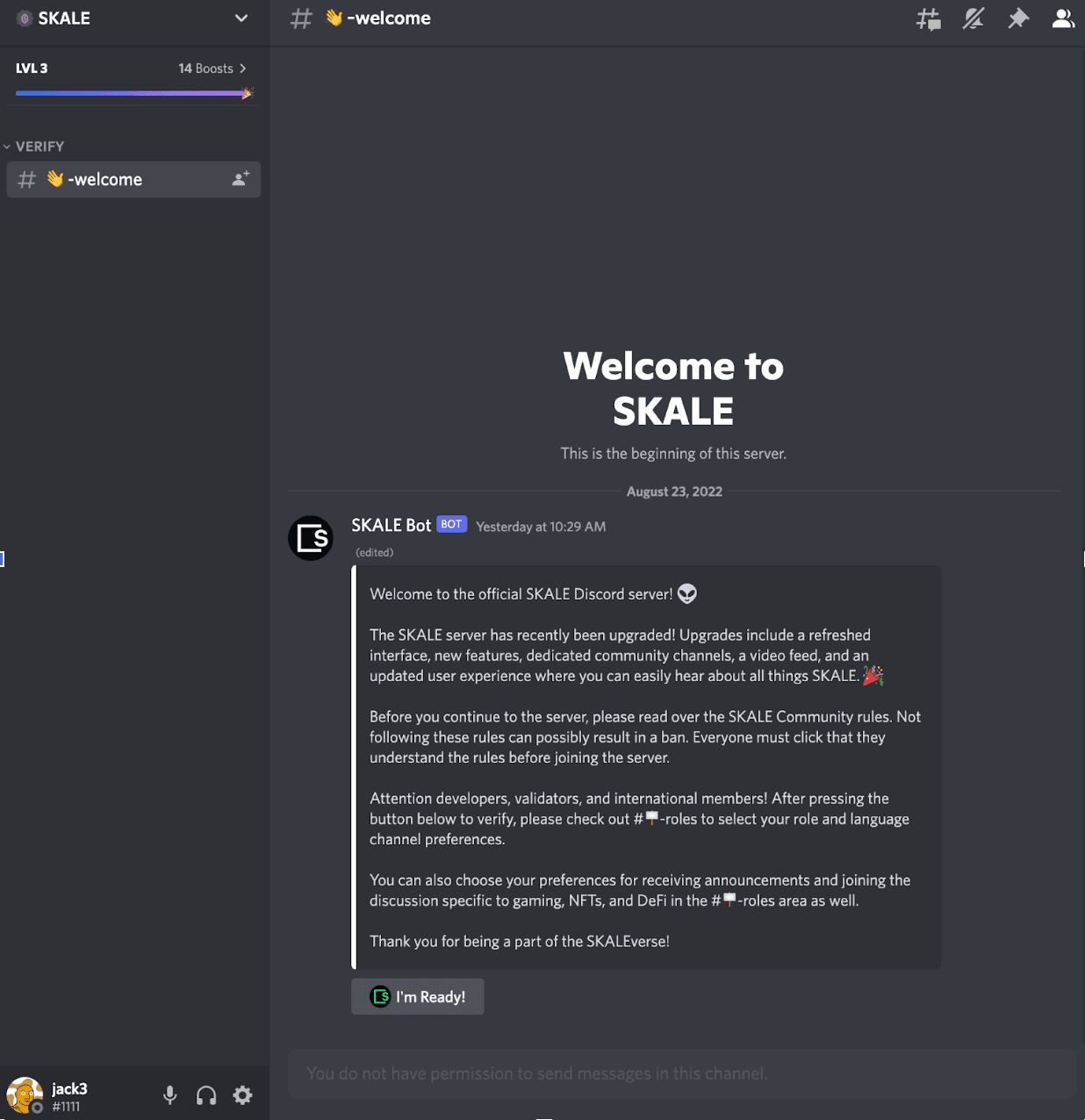This screenshot has width=1085, height=1120.
Task: Open pinned messages
Action: pos(1017,18)
